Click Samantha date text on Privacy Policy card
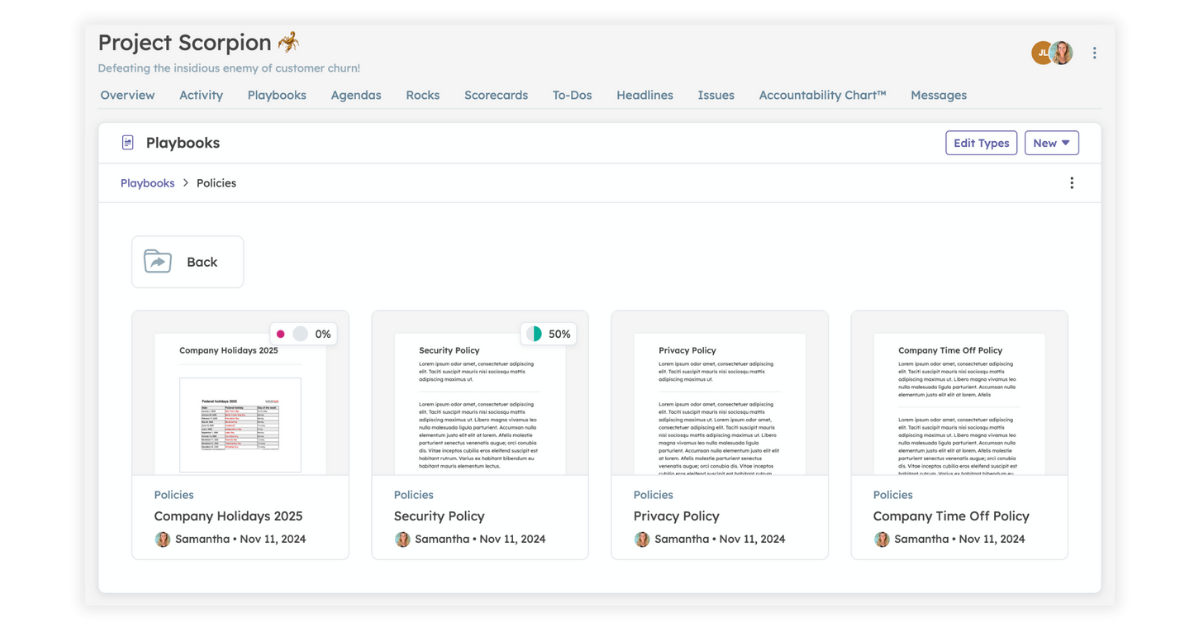This screenshot has height=630, width=1200. (x=720, y=539)
